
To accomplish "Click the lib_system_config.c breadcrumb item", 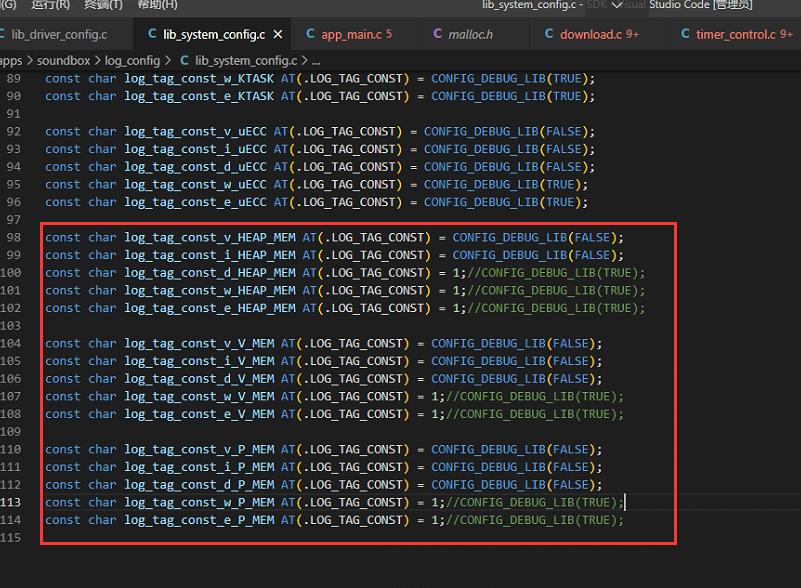I will tap(239, 60).
